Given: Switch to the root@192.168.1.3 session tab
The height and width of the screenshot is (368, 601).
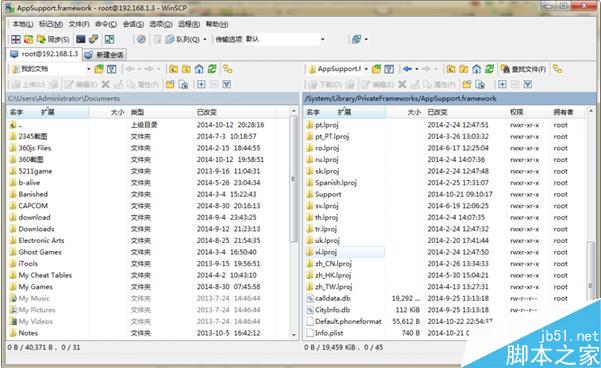Looking at the screenshot, I should point(44,54).
